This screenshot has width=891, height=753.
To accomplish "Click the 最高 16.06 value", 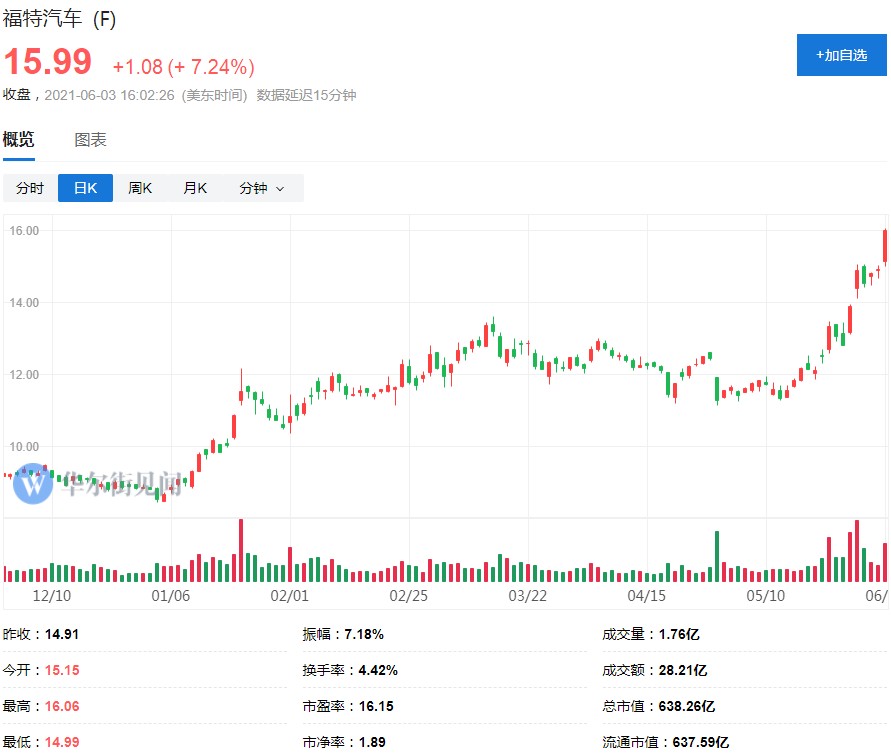I will click(62, 706).
